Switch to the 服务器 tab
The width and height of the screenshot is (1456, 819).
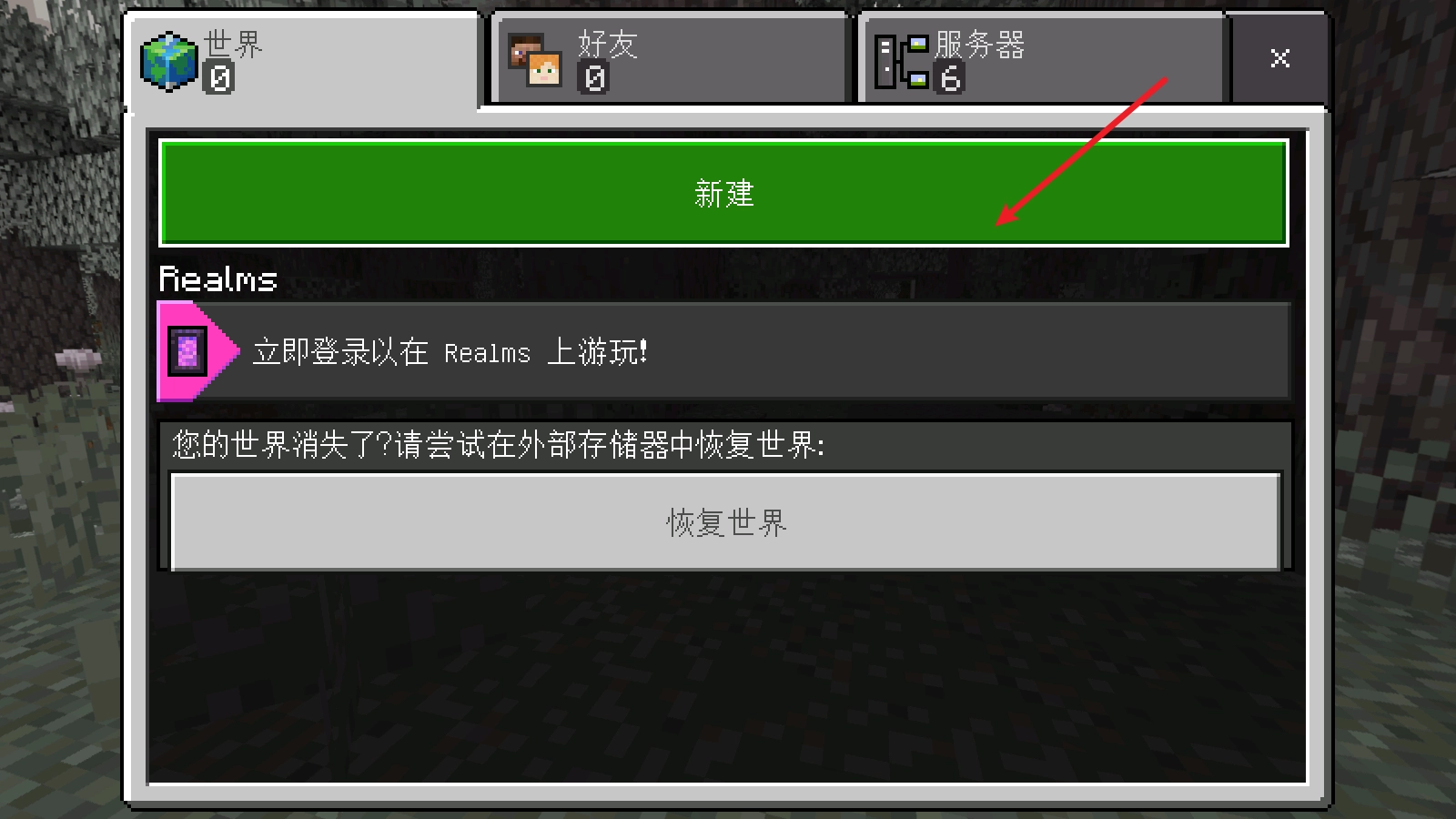(1042, 59)
